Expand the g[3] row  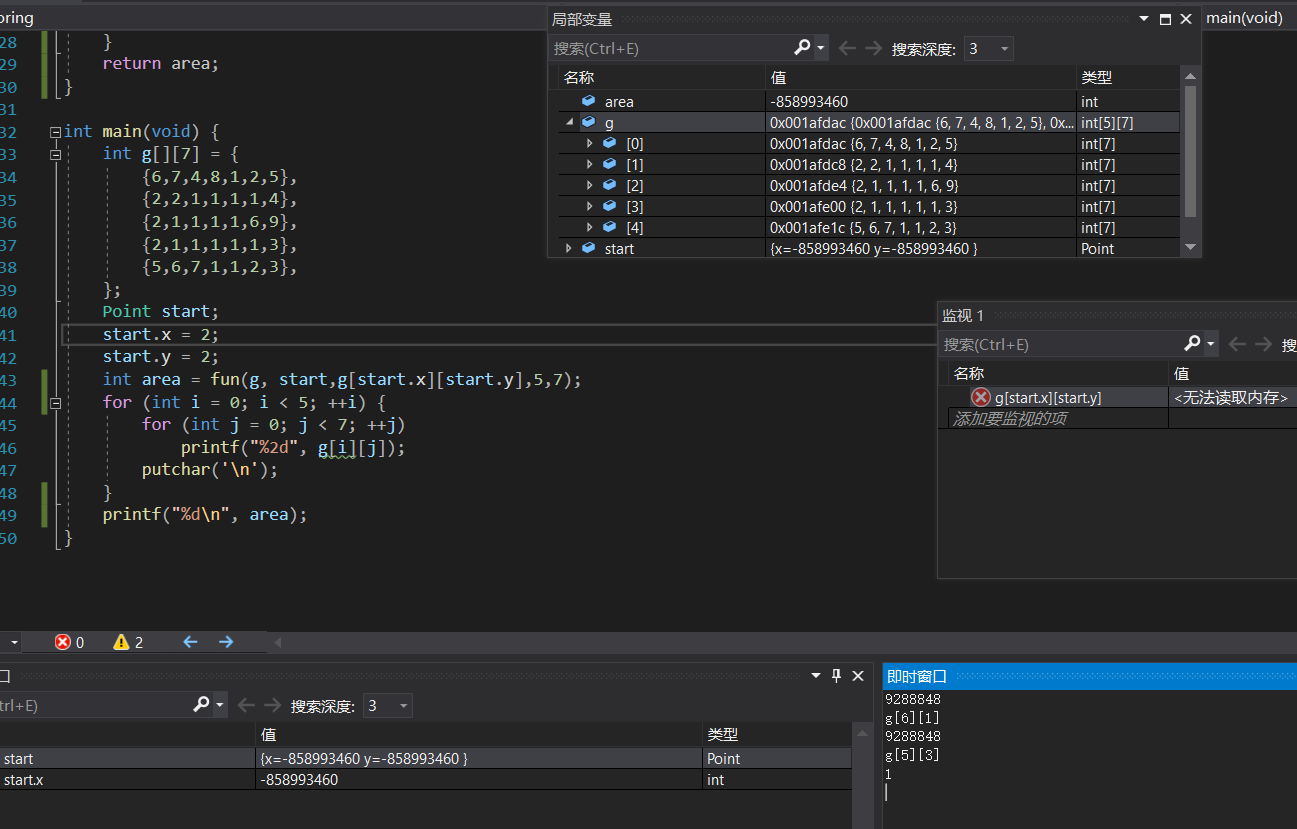click(x=590, y=206)
